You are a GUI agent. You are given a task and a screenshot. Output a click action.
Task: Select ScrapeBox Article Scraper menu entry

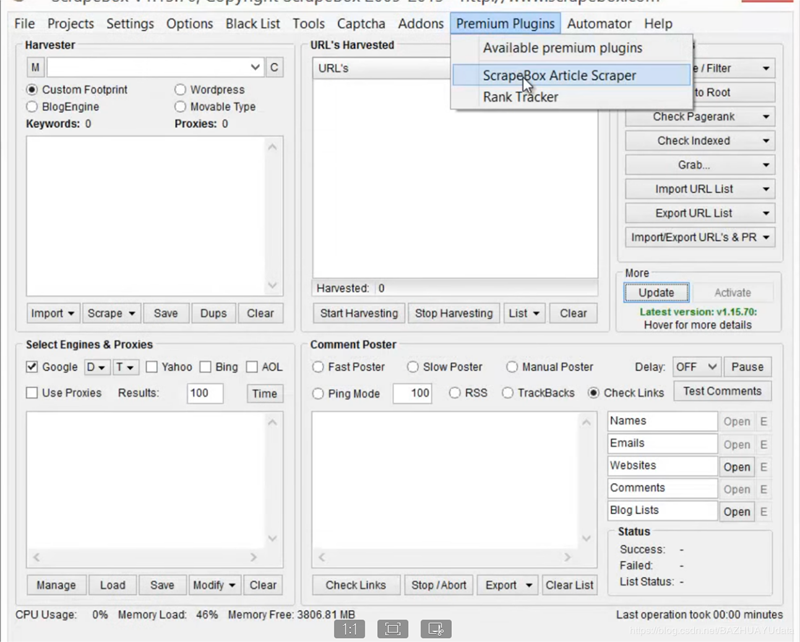tap(559, 75)
